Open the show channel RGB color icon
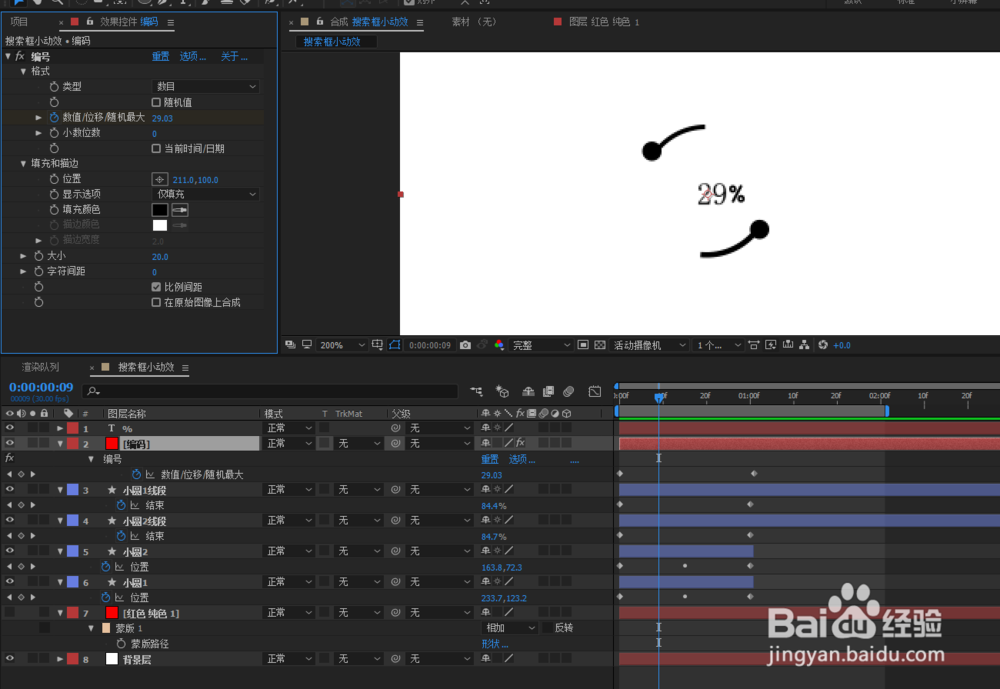Viewport: 1000px width, 689px height. click(499, 345)
